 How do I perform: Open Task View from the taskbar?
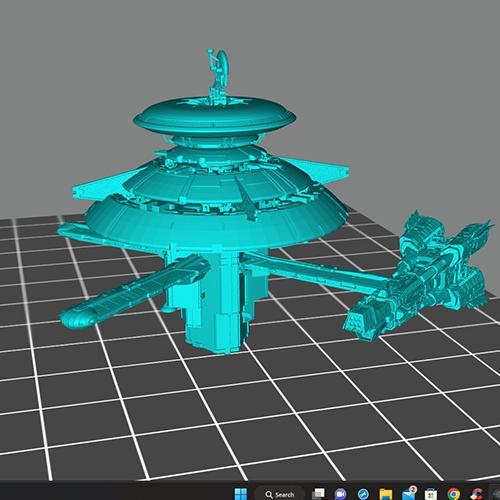[x=319, y=494]
